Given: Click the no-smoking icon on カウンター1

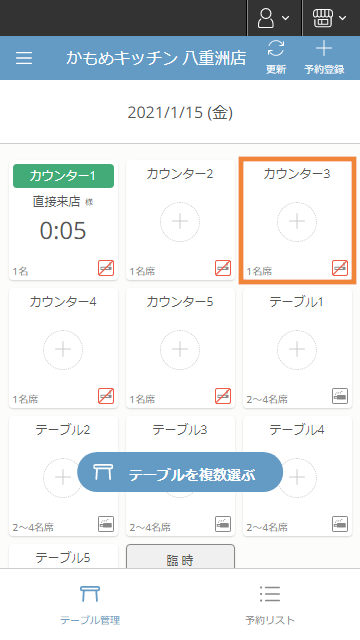Looking at the screenshot, I should click(106, 268).
